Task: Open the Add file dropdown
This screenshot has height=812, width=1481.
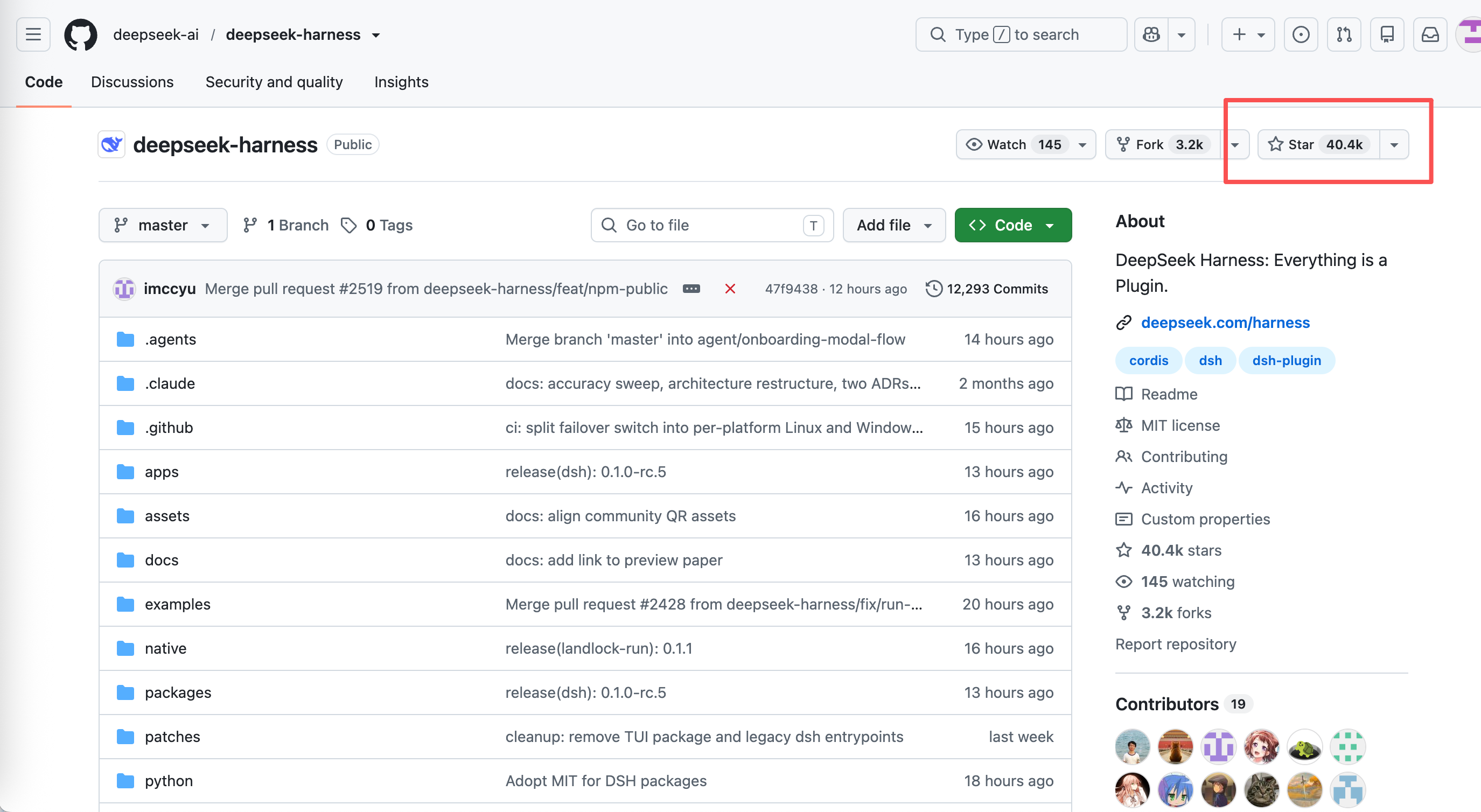Action: pos(894,225)
